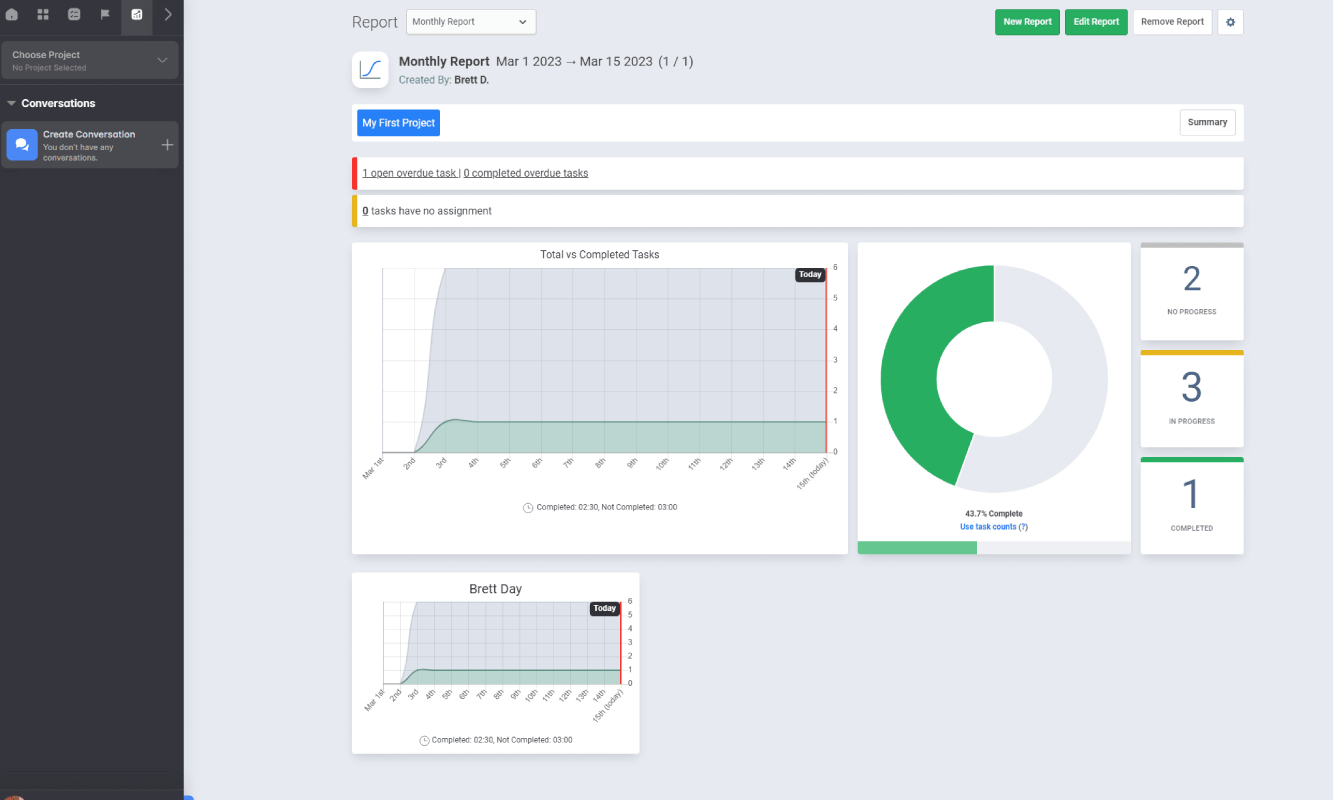Open the 2 No Progress card
Image resolution: width=1333 pixels, height=800 pixels.
[x=1192, y=291]
